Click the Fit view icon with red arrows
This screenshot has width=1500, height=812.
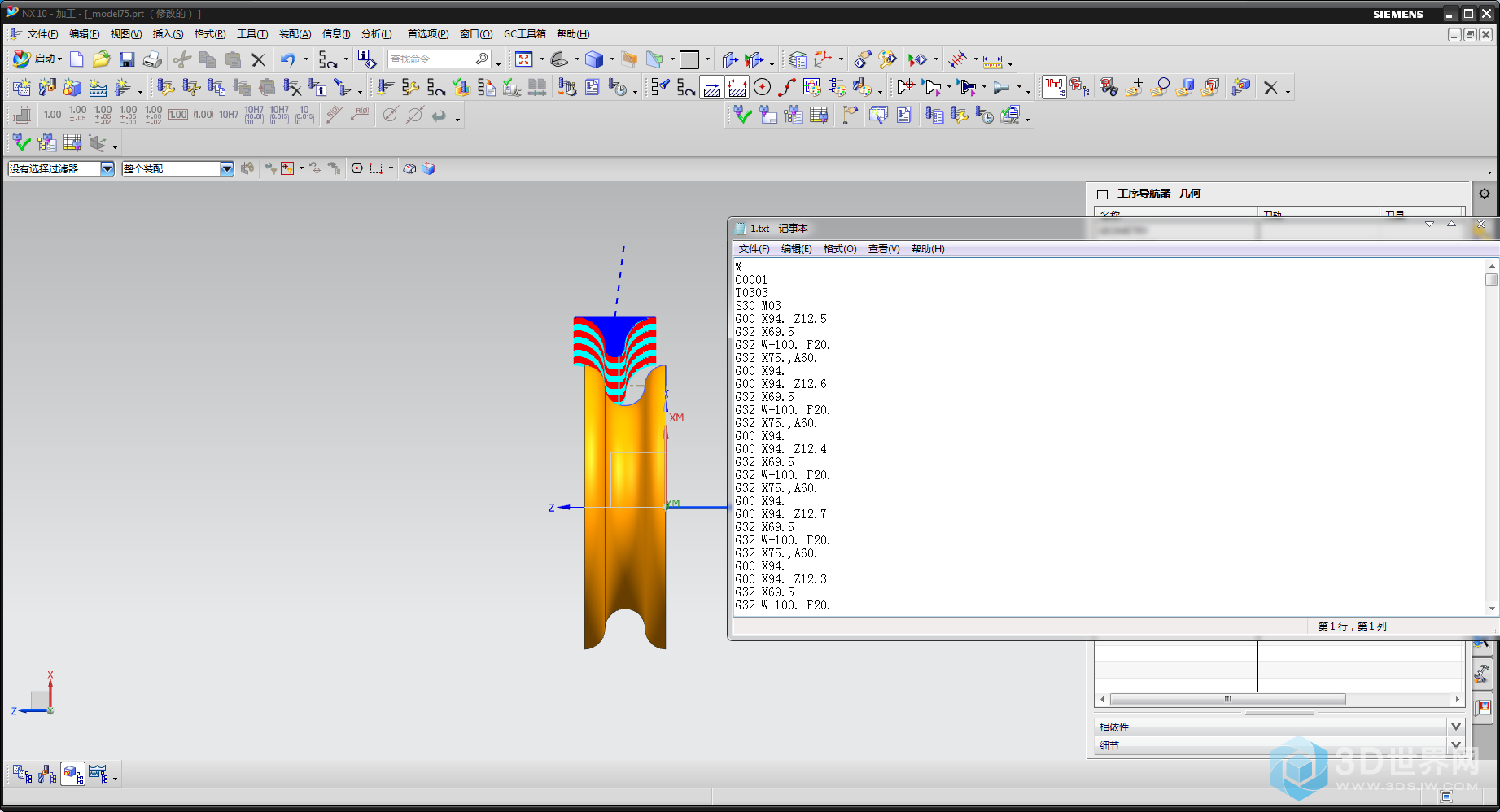coord(524,59)
